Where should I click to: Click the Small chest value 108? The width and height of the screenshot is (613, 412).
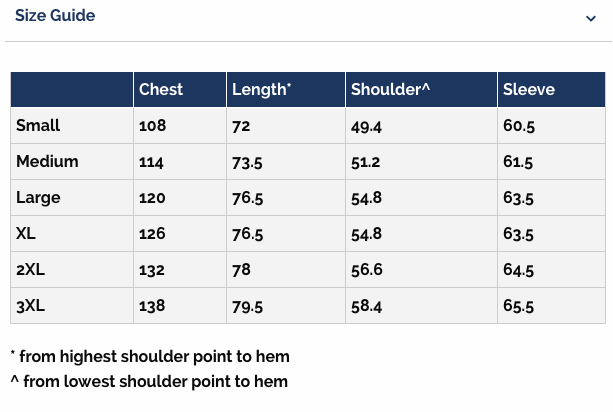click(x=152, y=126)
